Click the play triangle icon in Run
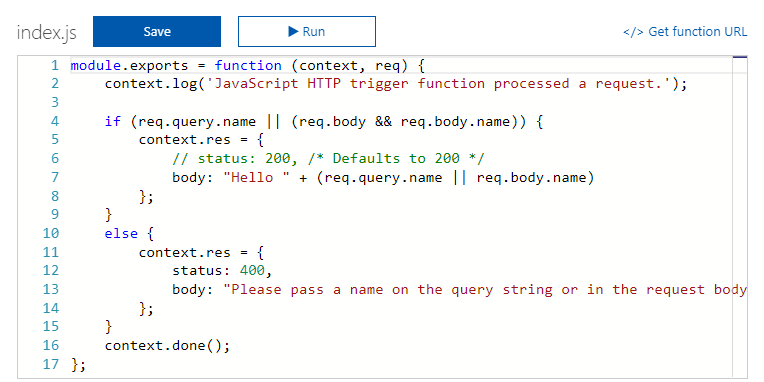The image size is (764, 382). tap(293, 32)
